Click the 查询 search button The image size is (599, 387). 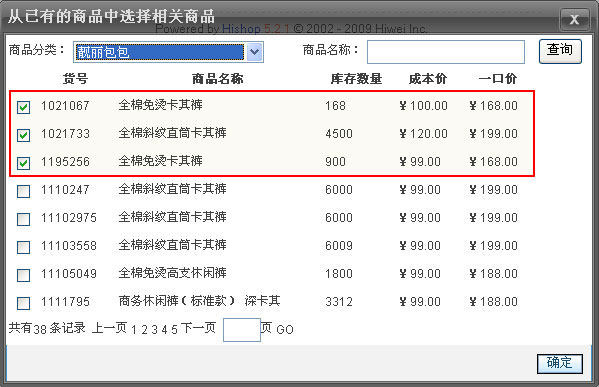(x=560, y=51)
